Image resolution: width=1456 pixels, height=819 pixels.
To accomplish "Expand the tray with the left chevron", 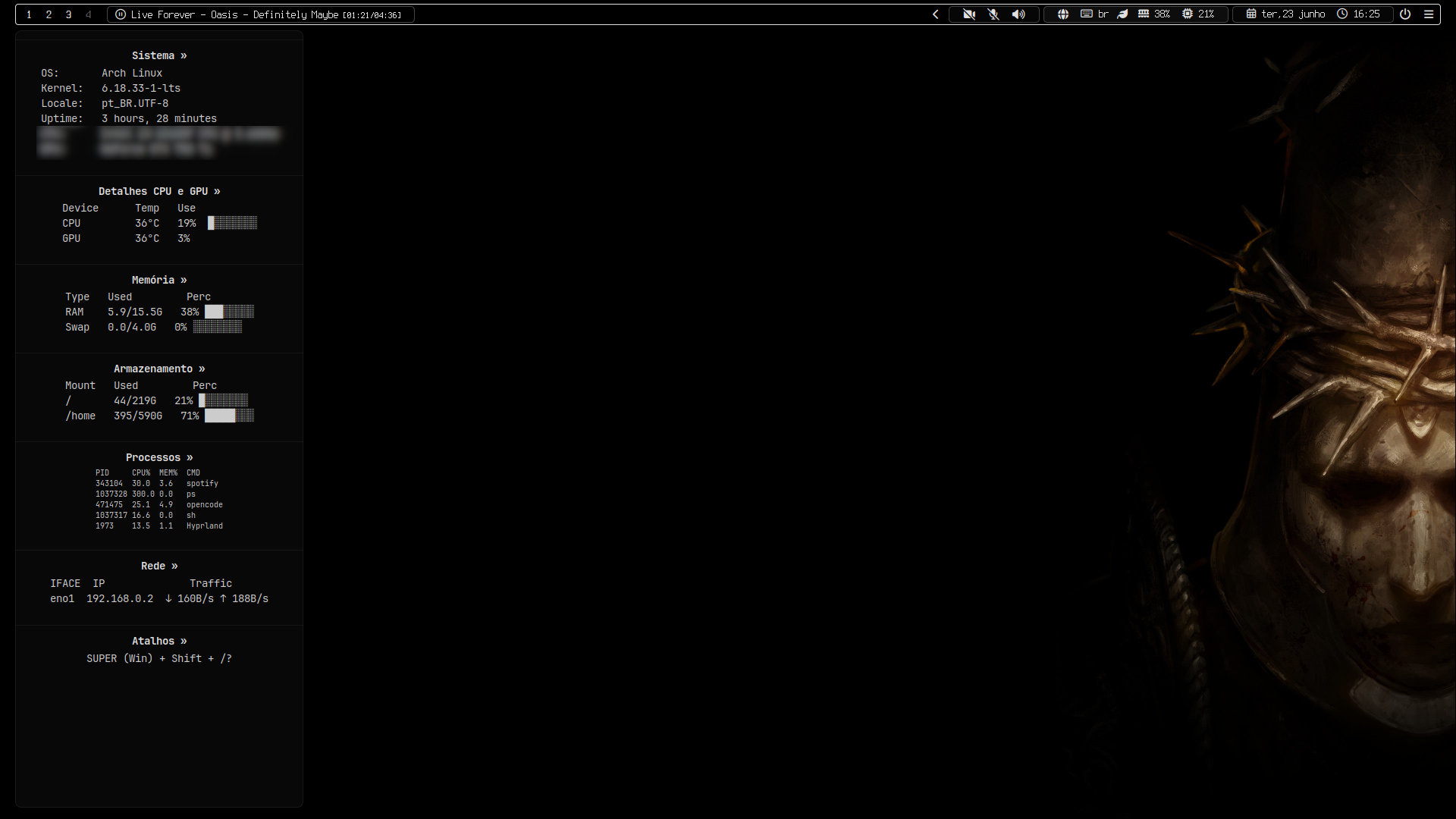I will [x=936, y=14].
